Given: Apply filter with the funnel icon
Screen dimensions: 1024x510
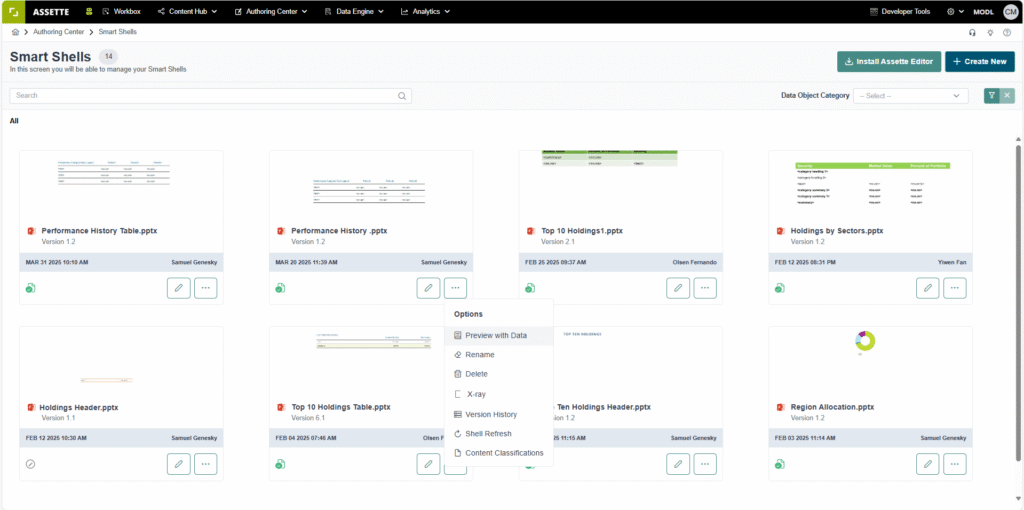Looking at the screenshot, I should (992, 95).
